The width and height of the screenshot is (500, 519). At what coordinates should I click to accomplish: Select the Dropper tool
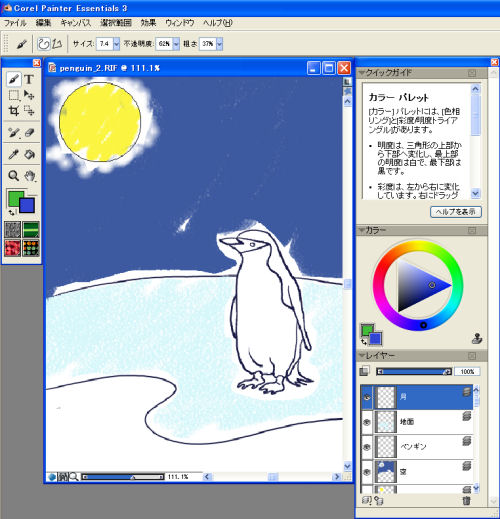[x=14, y=154]
